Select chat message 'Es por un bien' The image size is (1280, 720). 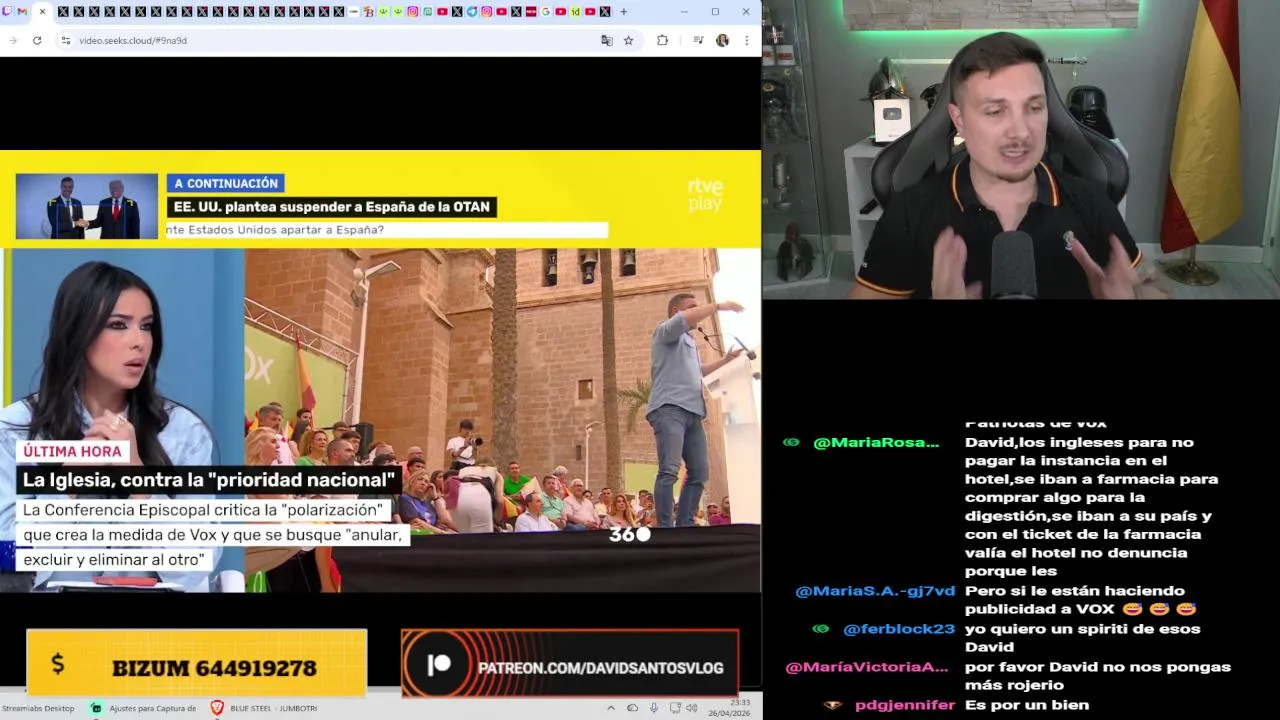1027,705
